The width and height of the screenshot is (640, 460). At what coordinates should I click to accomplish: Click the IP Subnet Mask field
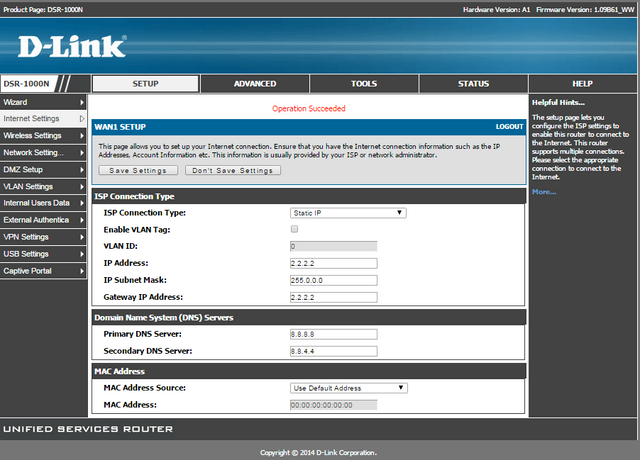(333, 280)
